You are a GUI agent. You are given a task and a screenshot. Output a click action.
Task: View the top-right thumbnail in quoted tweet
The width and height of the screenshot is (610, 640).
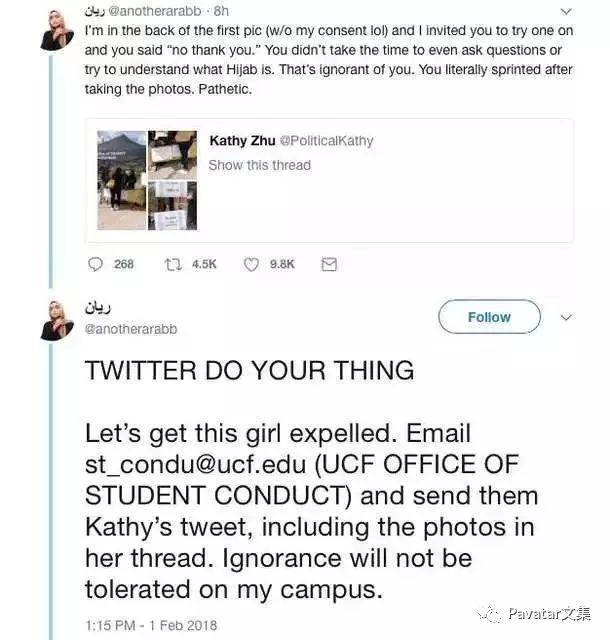[x=172, y=153]
